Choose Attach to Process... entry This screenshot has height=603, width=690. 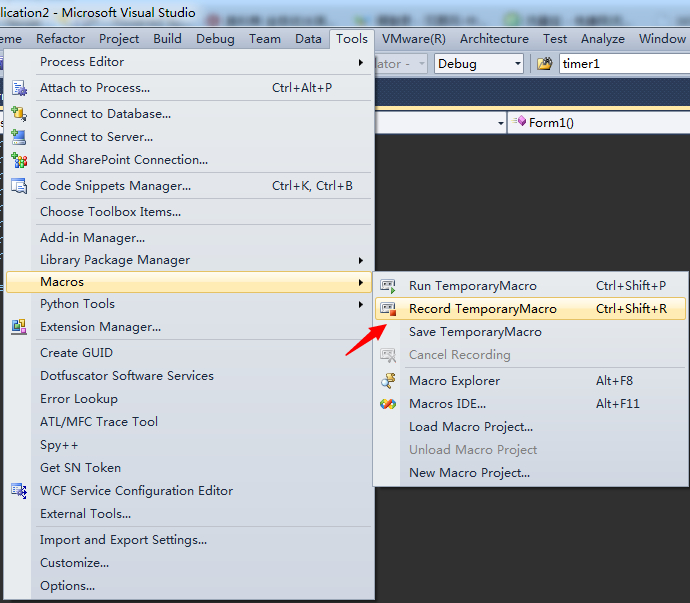click(188, 88)
